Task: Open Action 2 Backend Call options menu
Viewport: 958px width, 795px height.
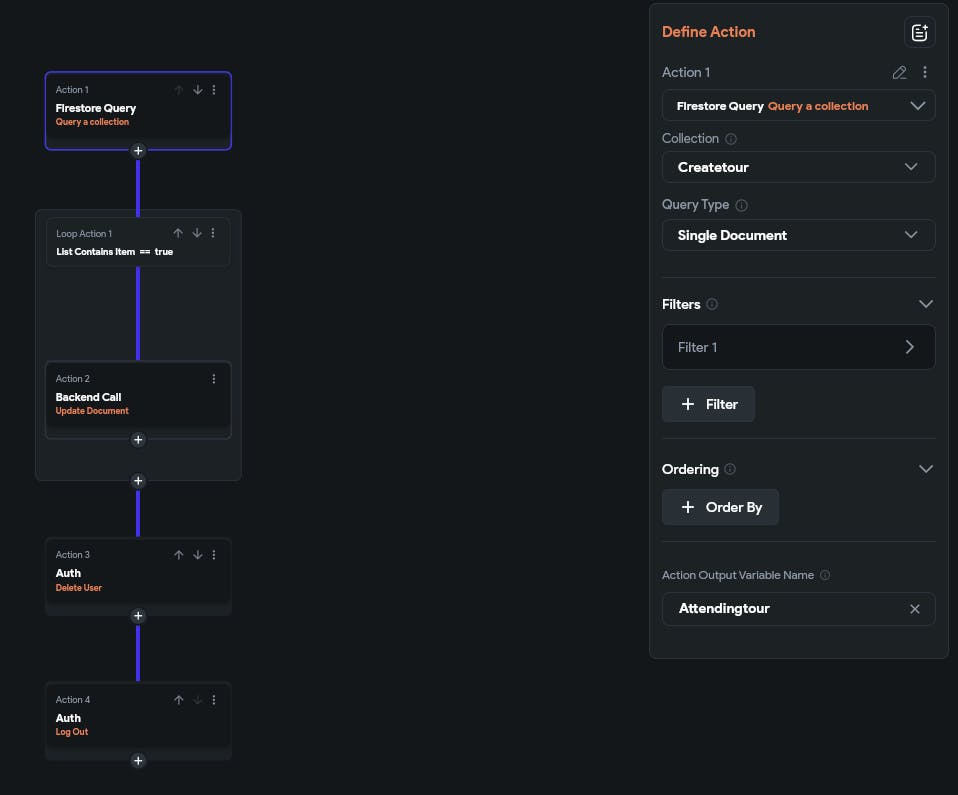Action: [214, 379]
